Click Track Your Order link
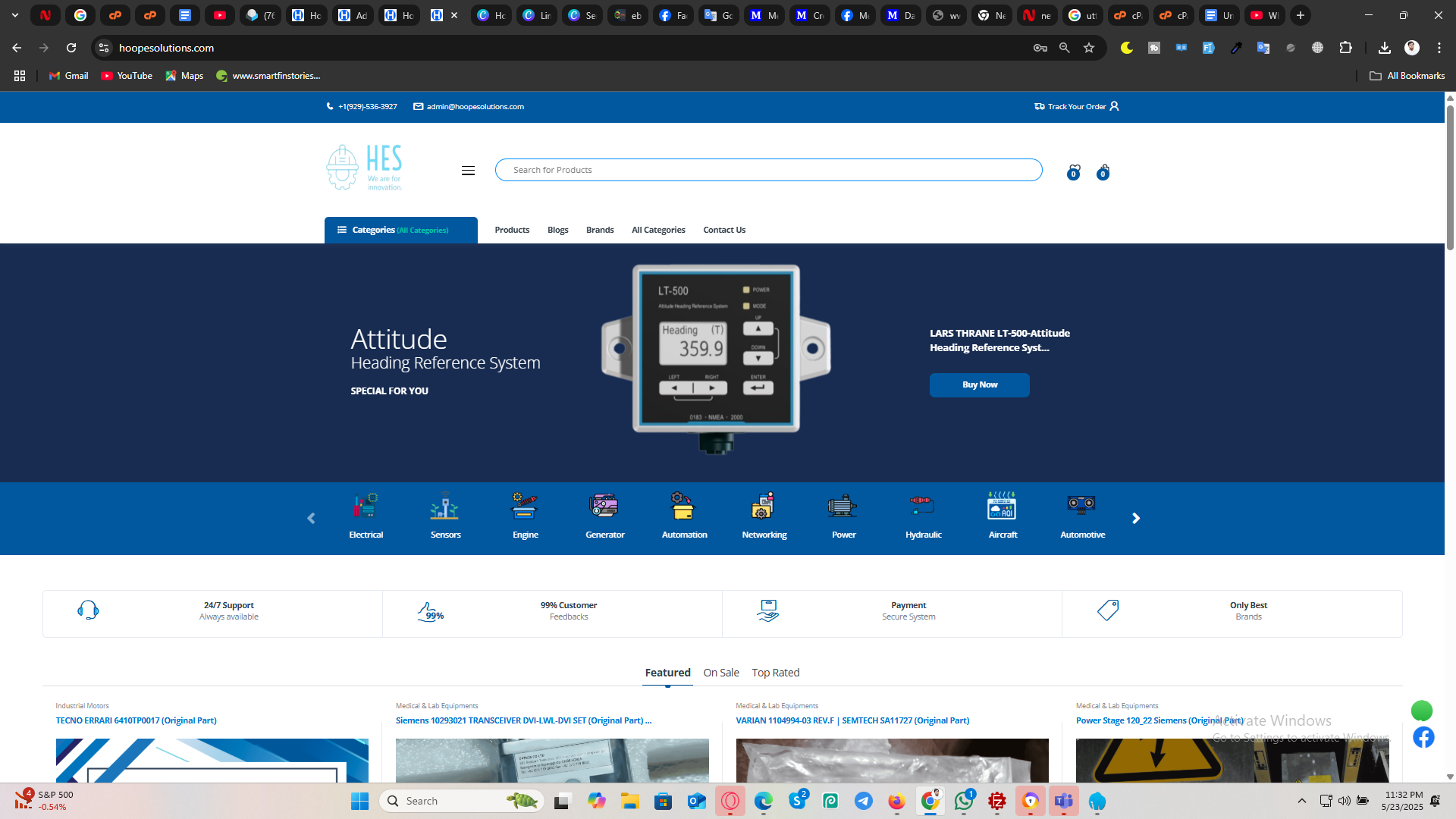 tap(1070, 107)
